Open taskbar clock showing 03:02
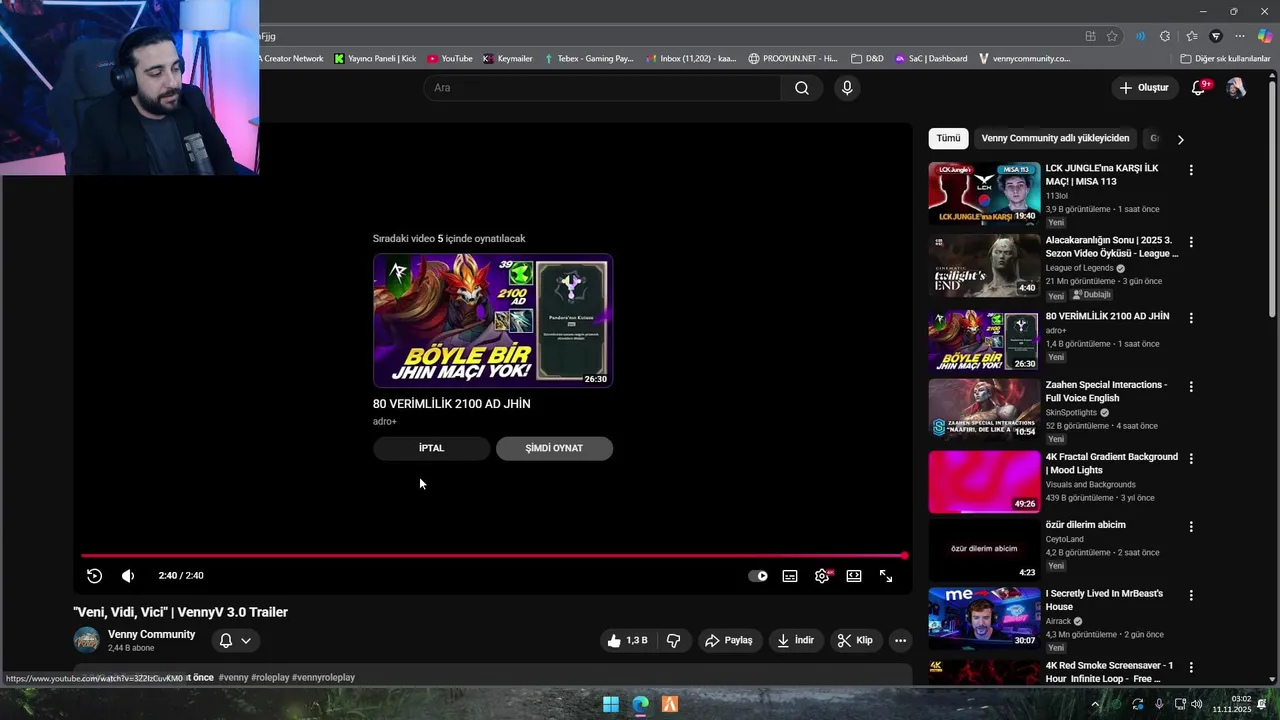Screen dimensions: 1280x720 click(1232, 704)
